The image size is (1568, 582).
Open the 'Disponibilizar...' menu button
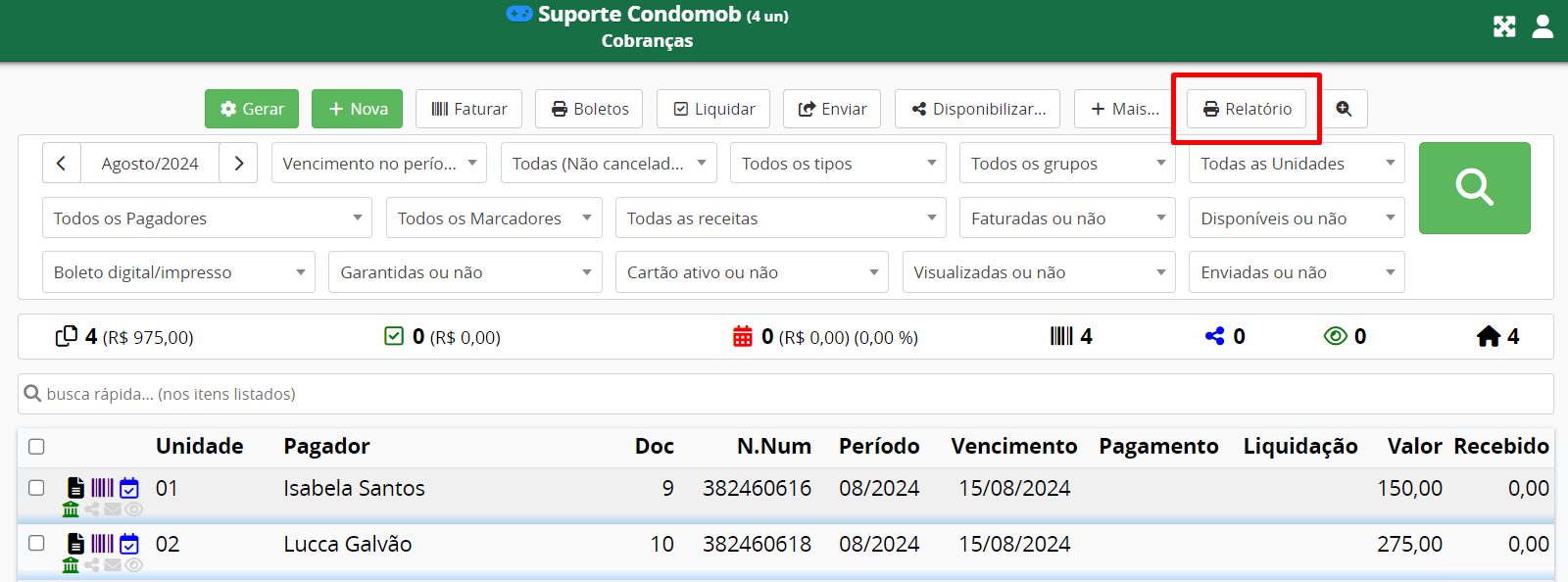pos(979,109)
